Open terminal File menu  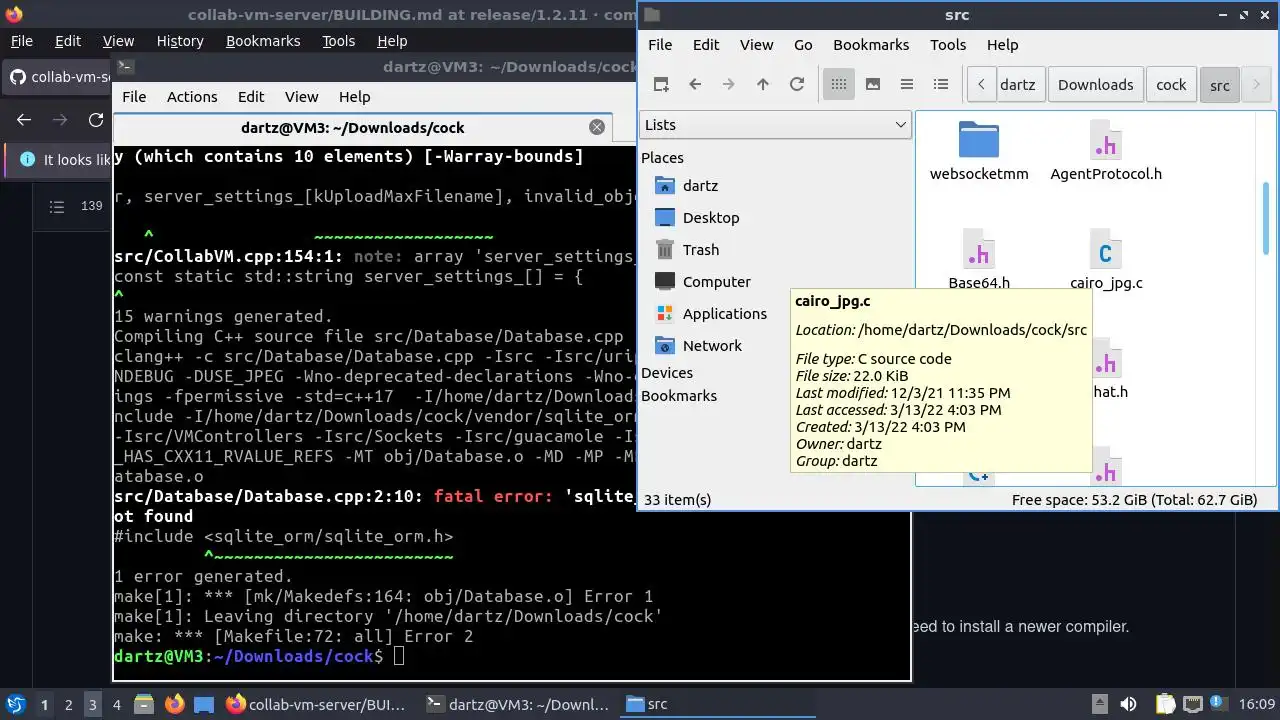(134, 97)
